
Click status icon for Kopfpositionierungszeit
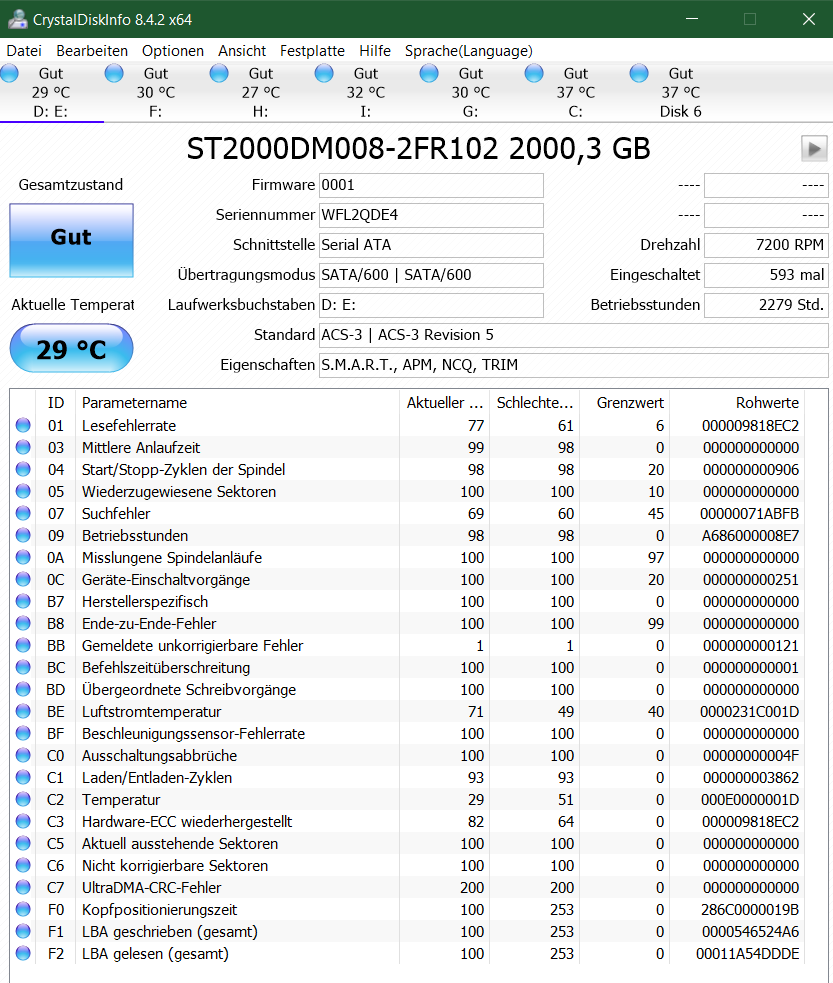pos(23,909)
